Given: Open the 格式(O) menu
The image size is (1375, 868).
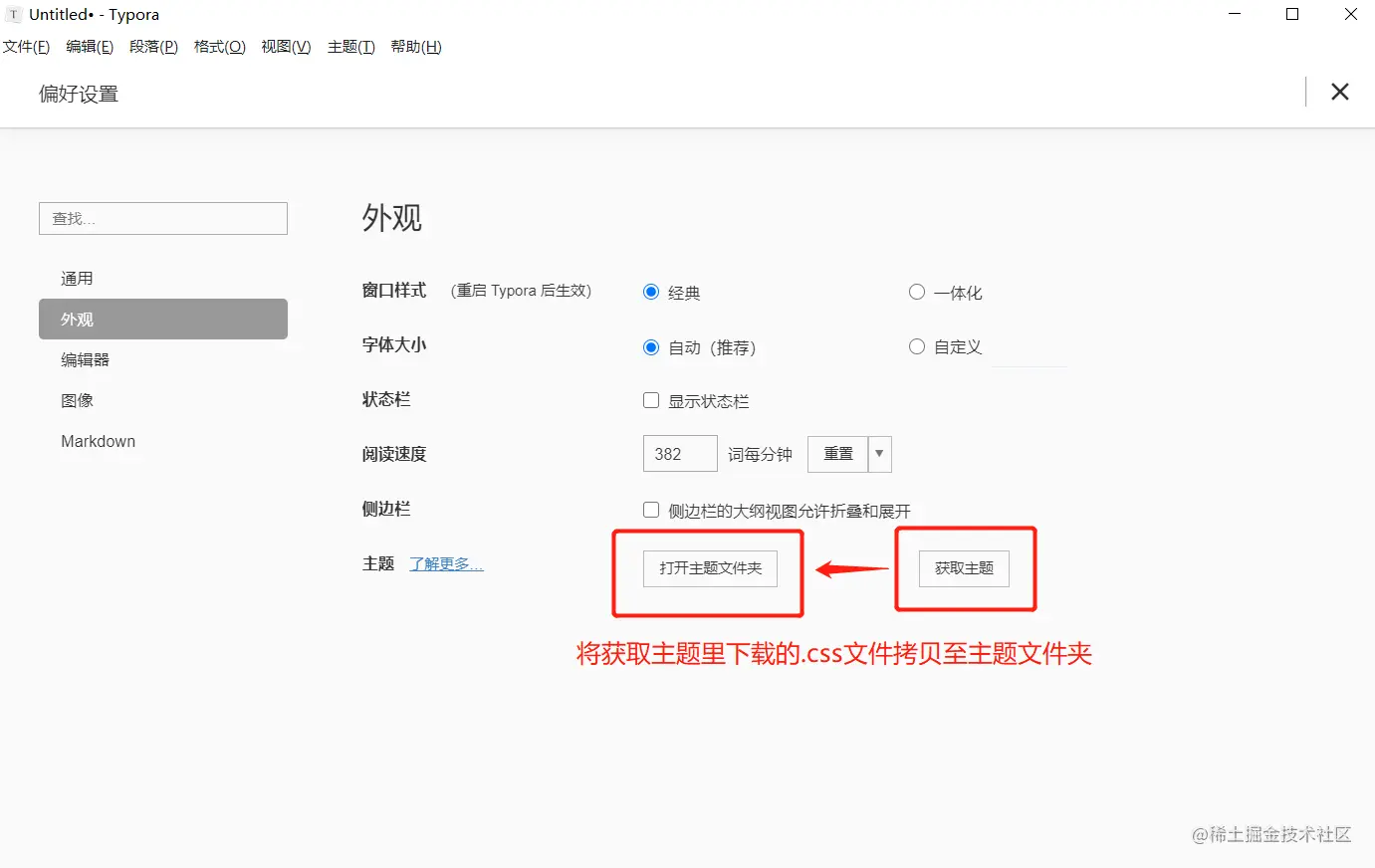Looking at the screenshot, I should [x=219, y=47].
